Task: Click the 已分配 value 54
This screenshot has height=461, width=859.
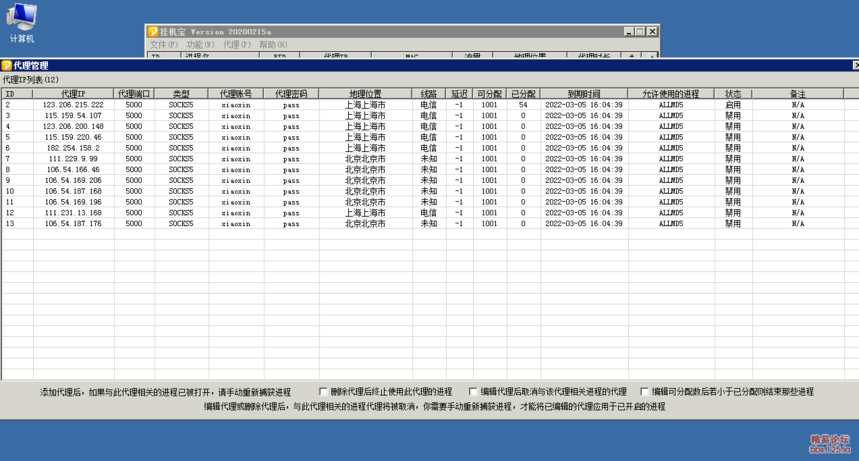Action: pos(523,105)
